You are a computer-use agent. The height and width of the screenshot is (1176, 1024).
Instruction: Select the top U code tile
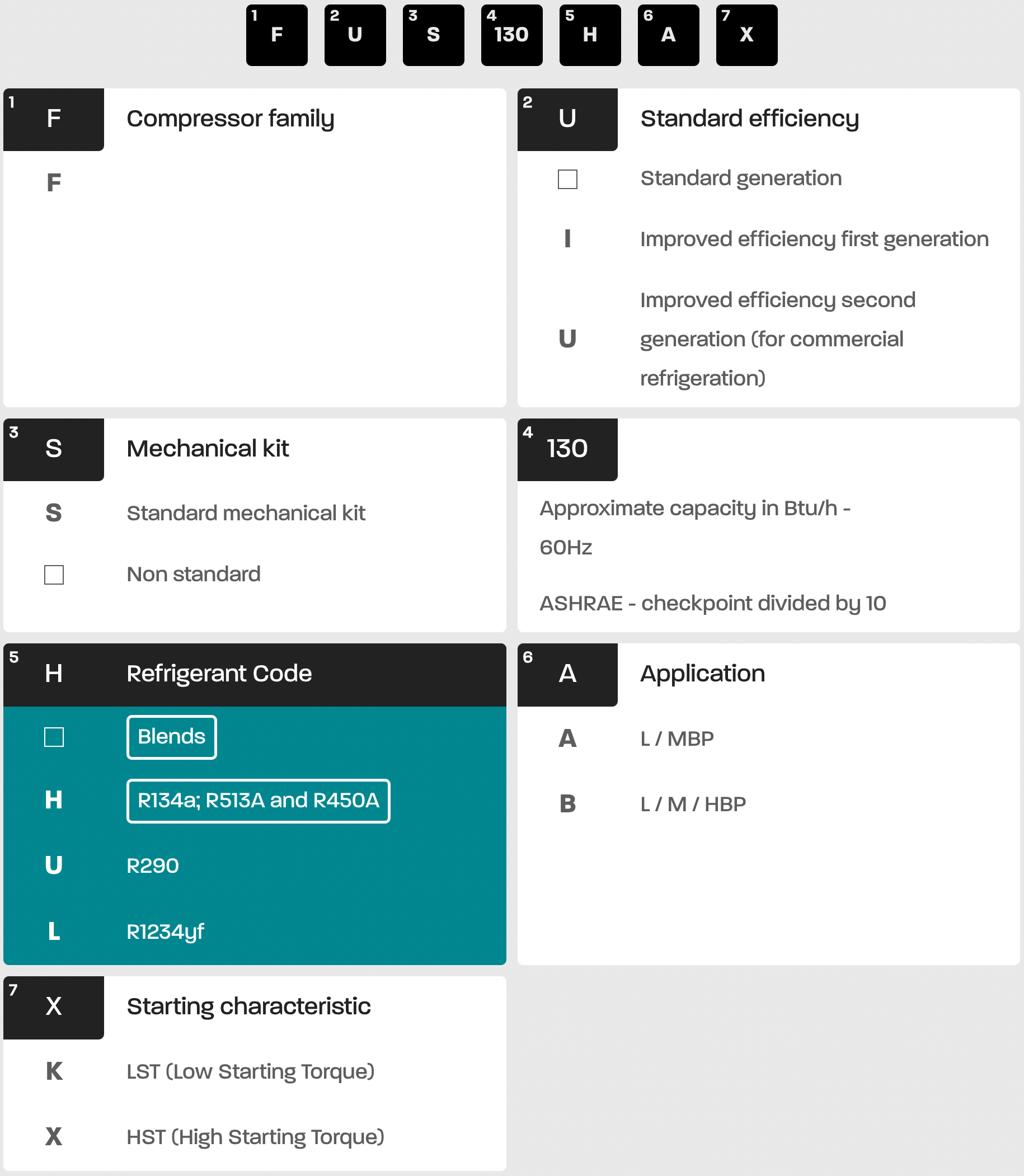355,35
